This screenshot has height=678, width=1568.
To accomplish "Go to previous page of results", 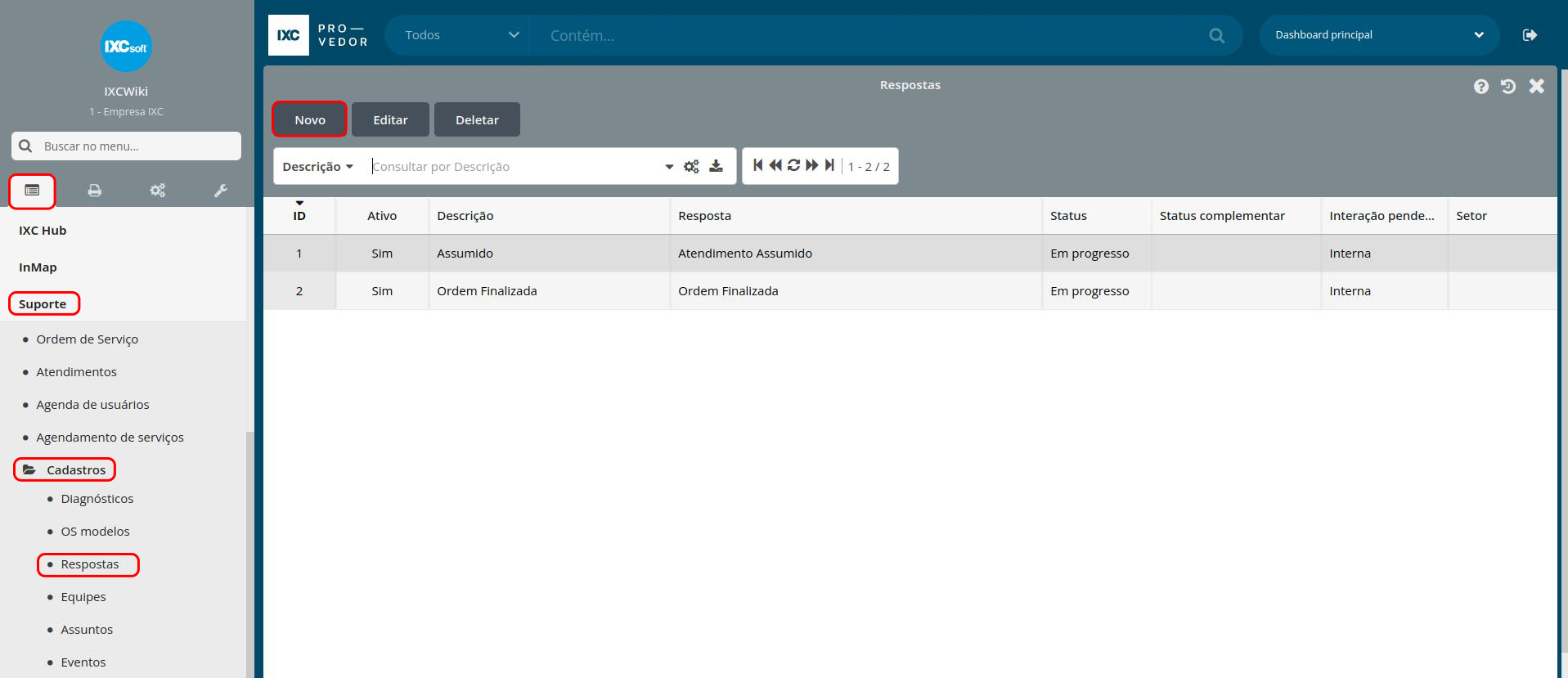I will (x=775, y=165).
